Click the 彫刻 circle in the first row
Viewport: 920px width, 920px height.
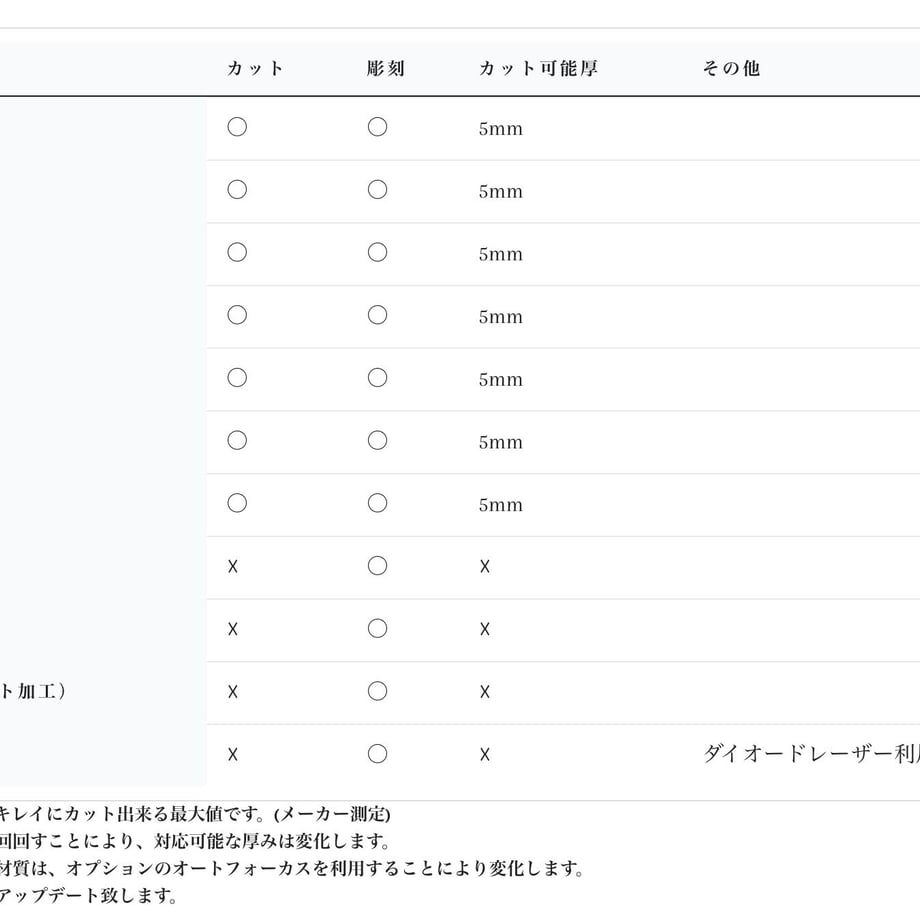coord(377,127)
